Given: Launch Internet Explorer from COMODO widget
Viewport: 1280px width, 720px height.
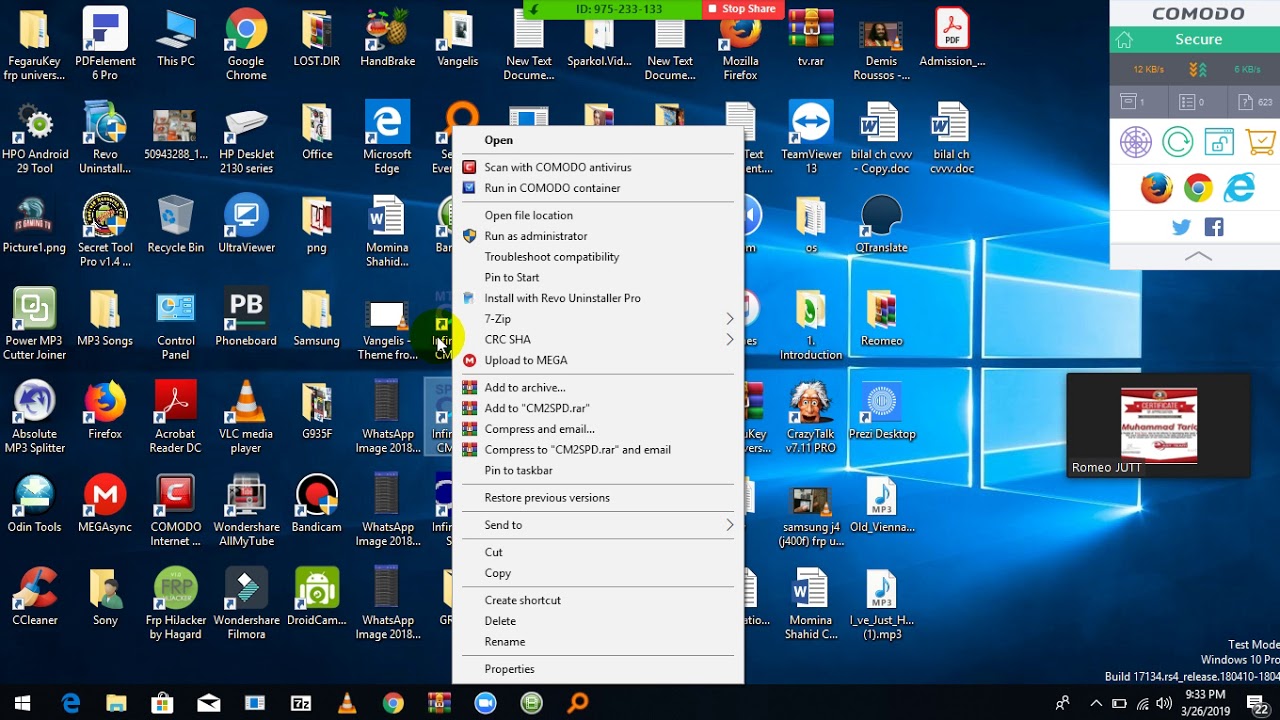Looking at the screenshot, I should click(1240, 188).
